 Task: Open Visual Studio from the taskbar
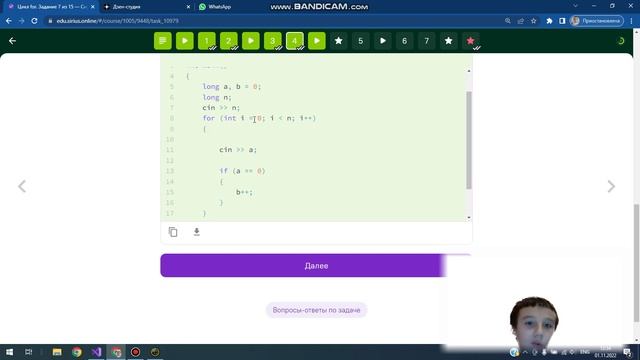pos(96,352)
